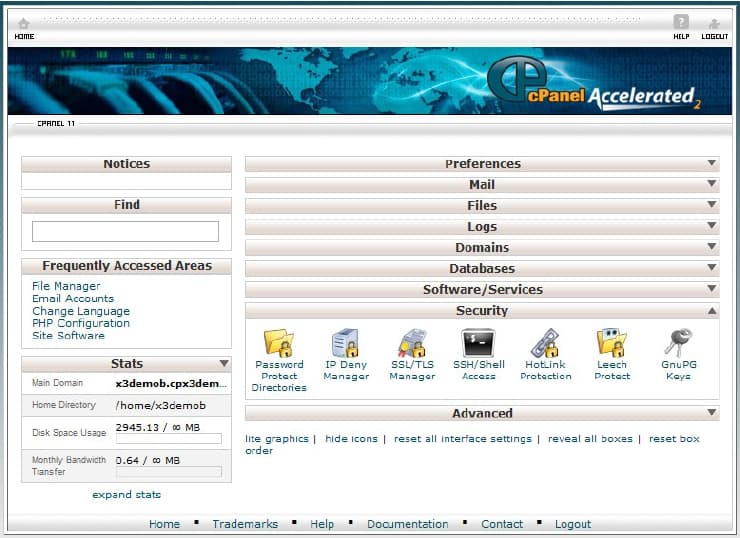Collapse the Stats panel arrow
The image size is (740, 538).
click(x=224, y=364)
